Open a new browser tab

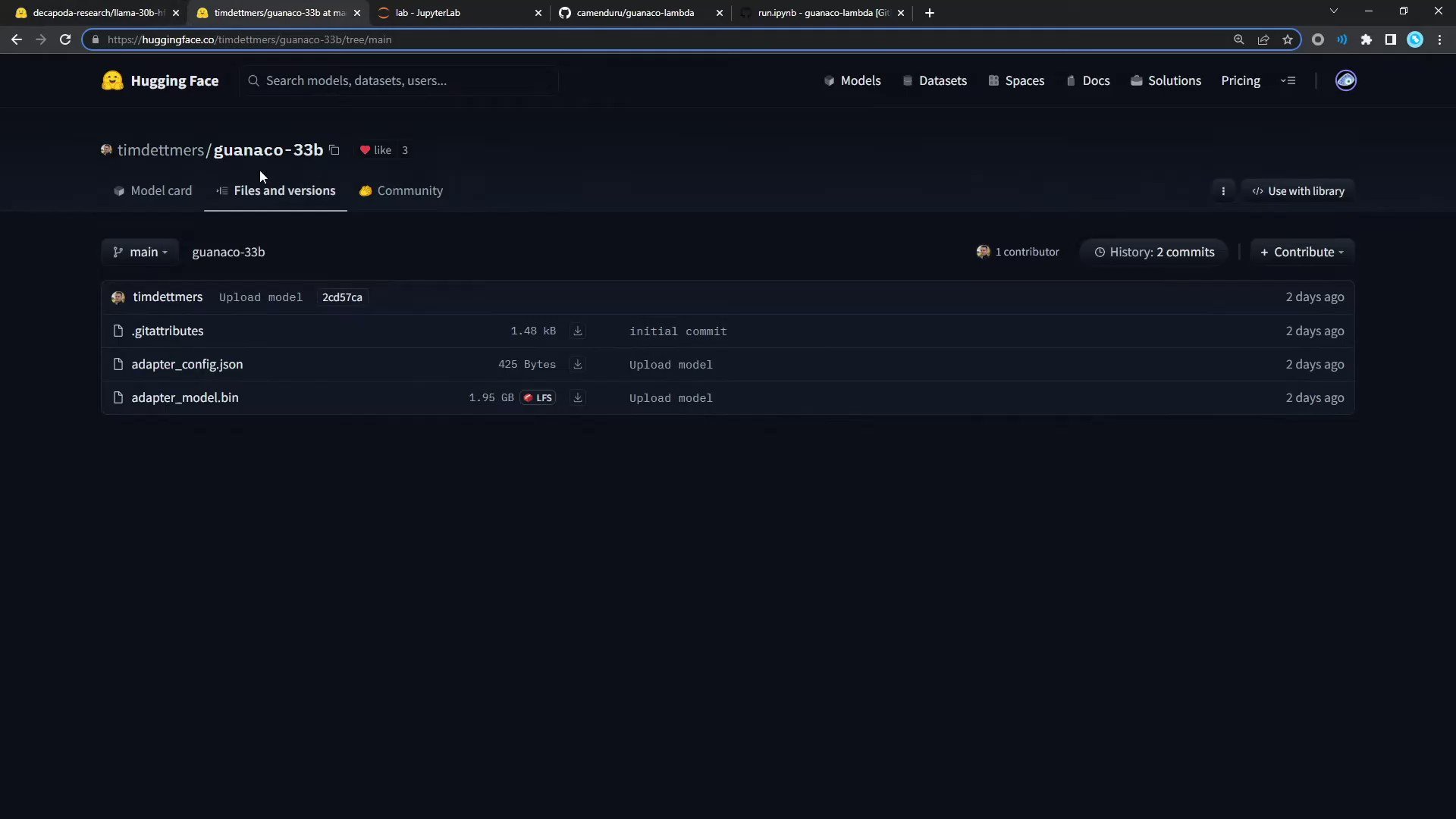(930, 13)
